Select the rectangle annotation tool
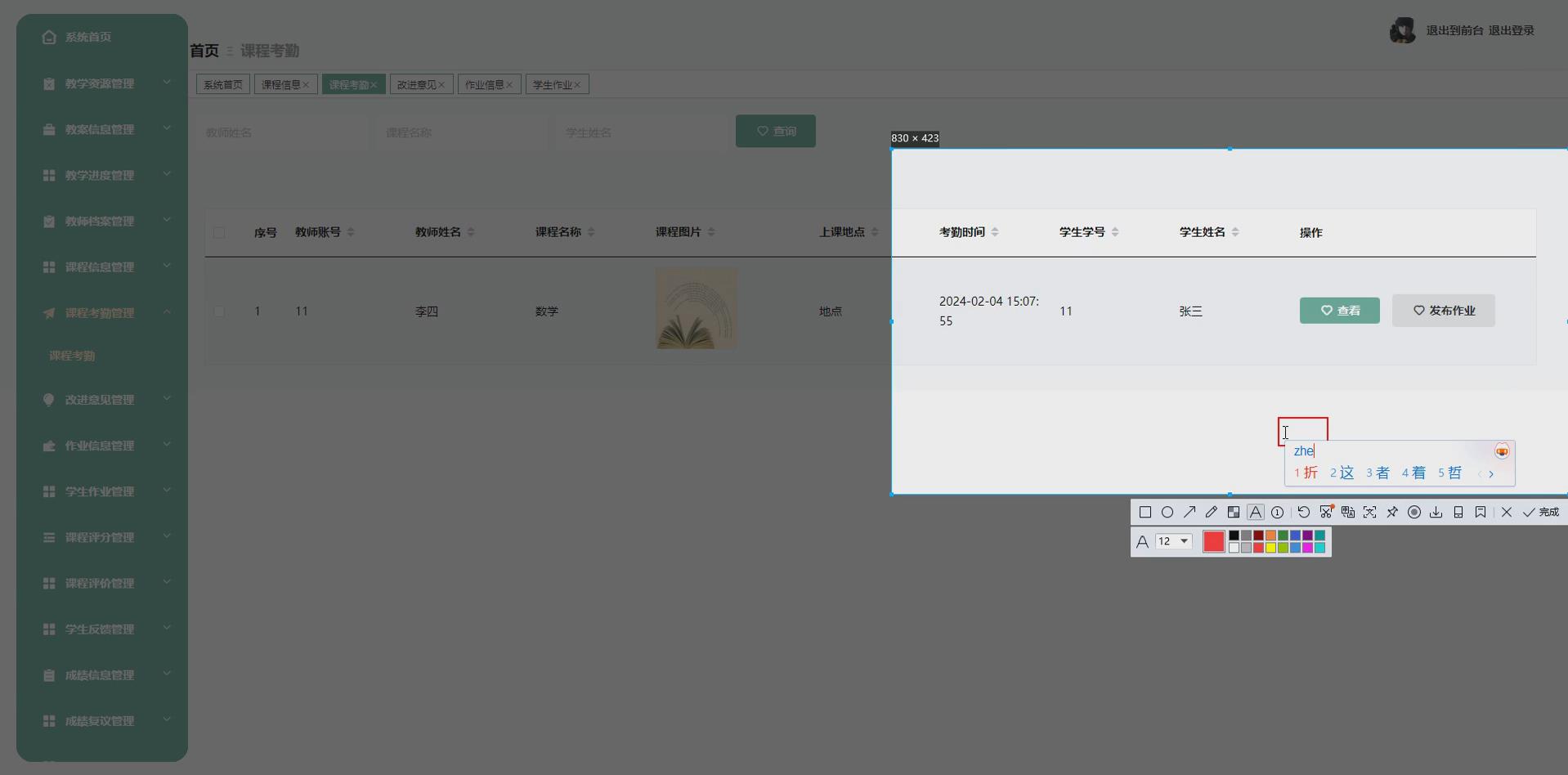Image resolution: width=1568 pixels, height=775 pixels. coord(1145,512)
